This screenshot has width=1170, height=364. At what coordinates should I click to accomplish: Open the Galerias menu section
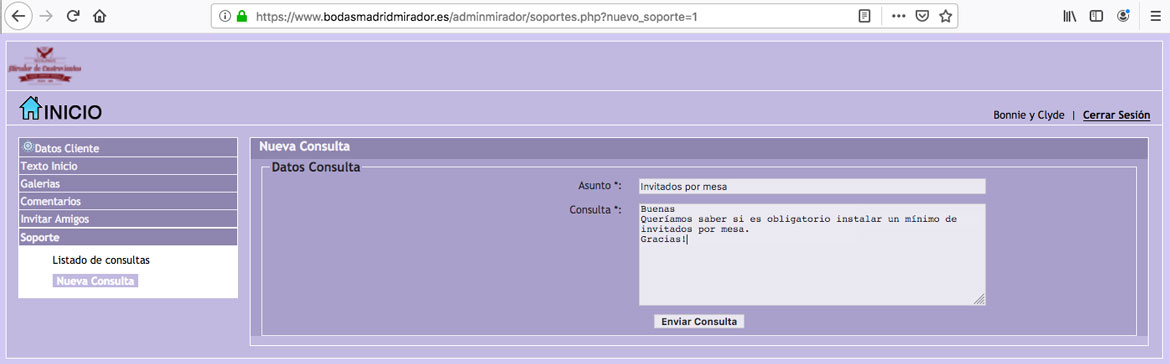128,183
